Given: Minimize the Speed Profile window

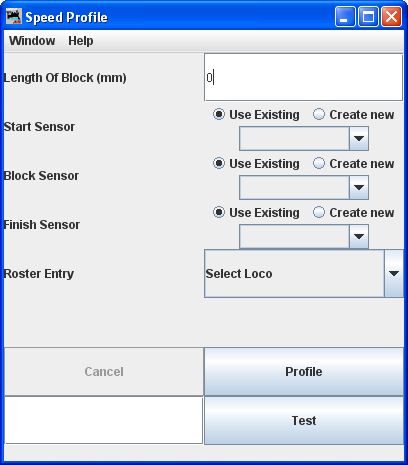Looking at the screenshot, I should (x=345, y=17).
